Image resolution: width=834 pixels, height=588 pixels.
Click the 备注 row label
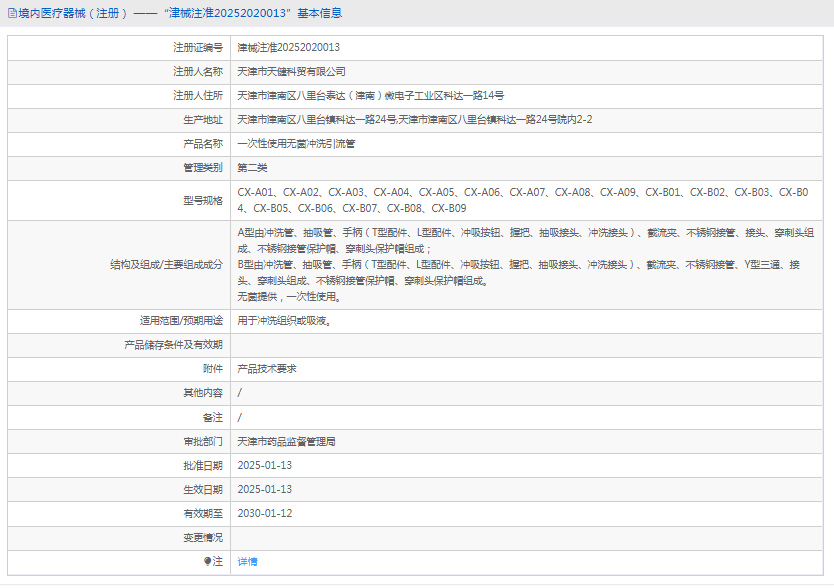pos(213,418)
